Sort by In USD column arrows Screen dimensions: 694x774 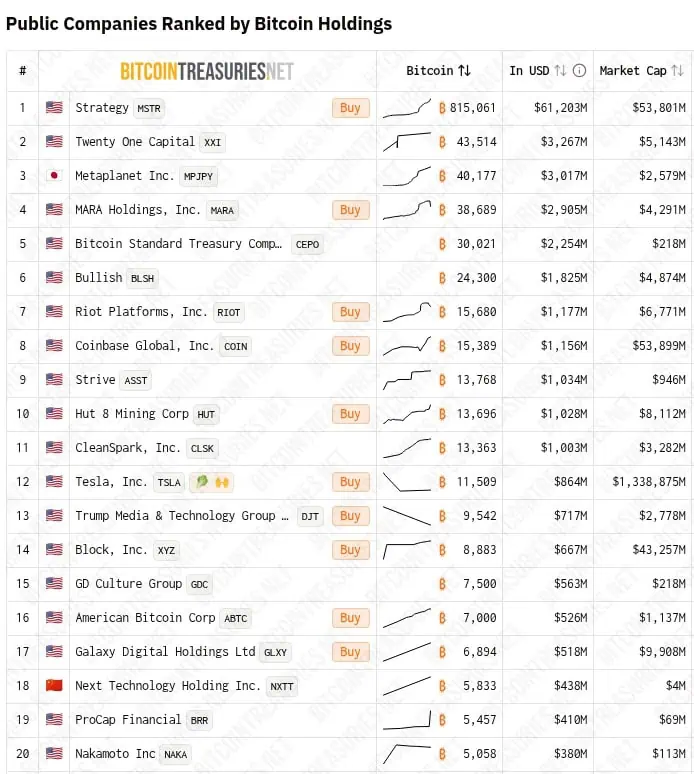pos(560,71)
